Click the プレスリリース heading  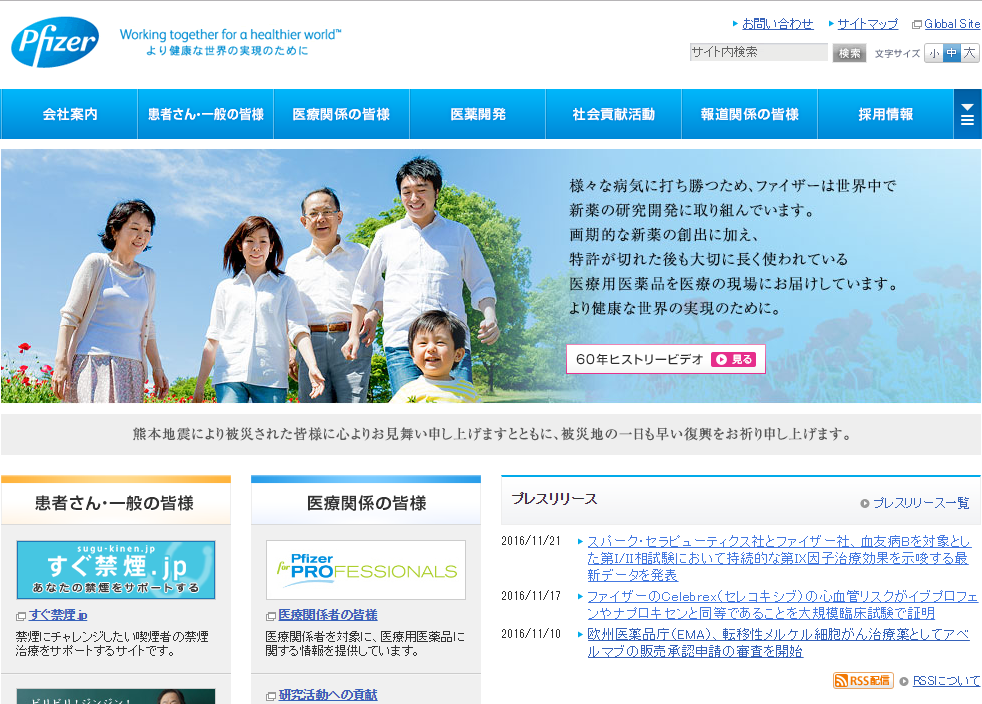pyautogui.click(x=554, y=499)
